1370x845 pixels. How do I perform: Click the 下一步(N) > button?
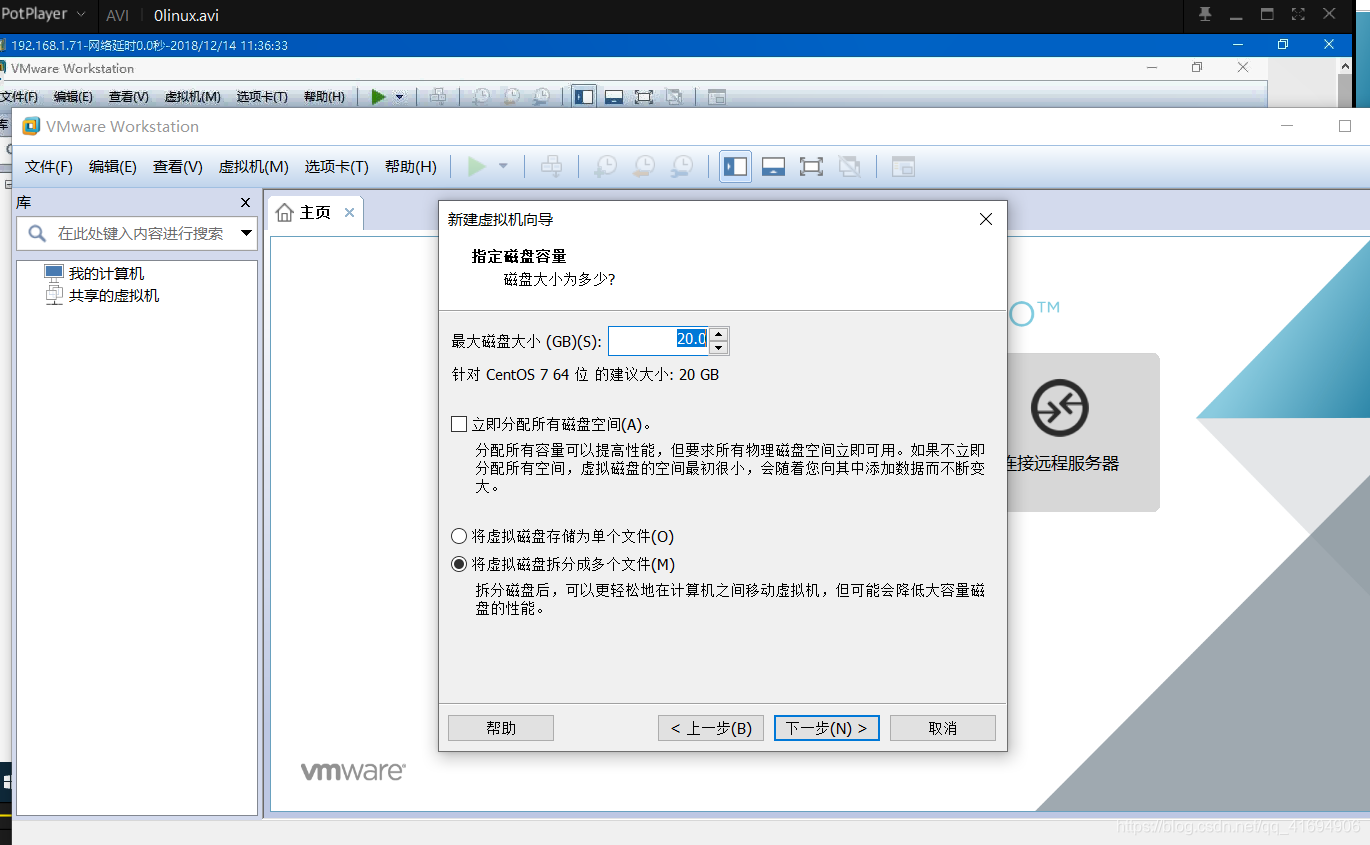[827, 728]
